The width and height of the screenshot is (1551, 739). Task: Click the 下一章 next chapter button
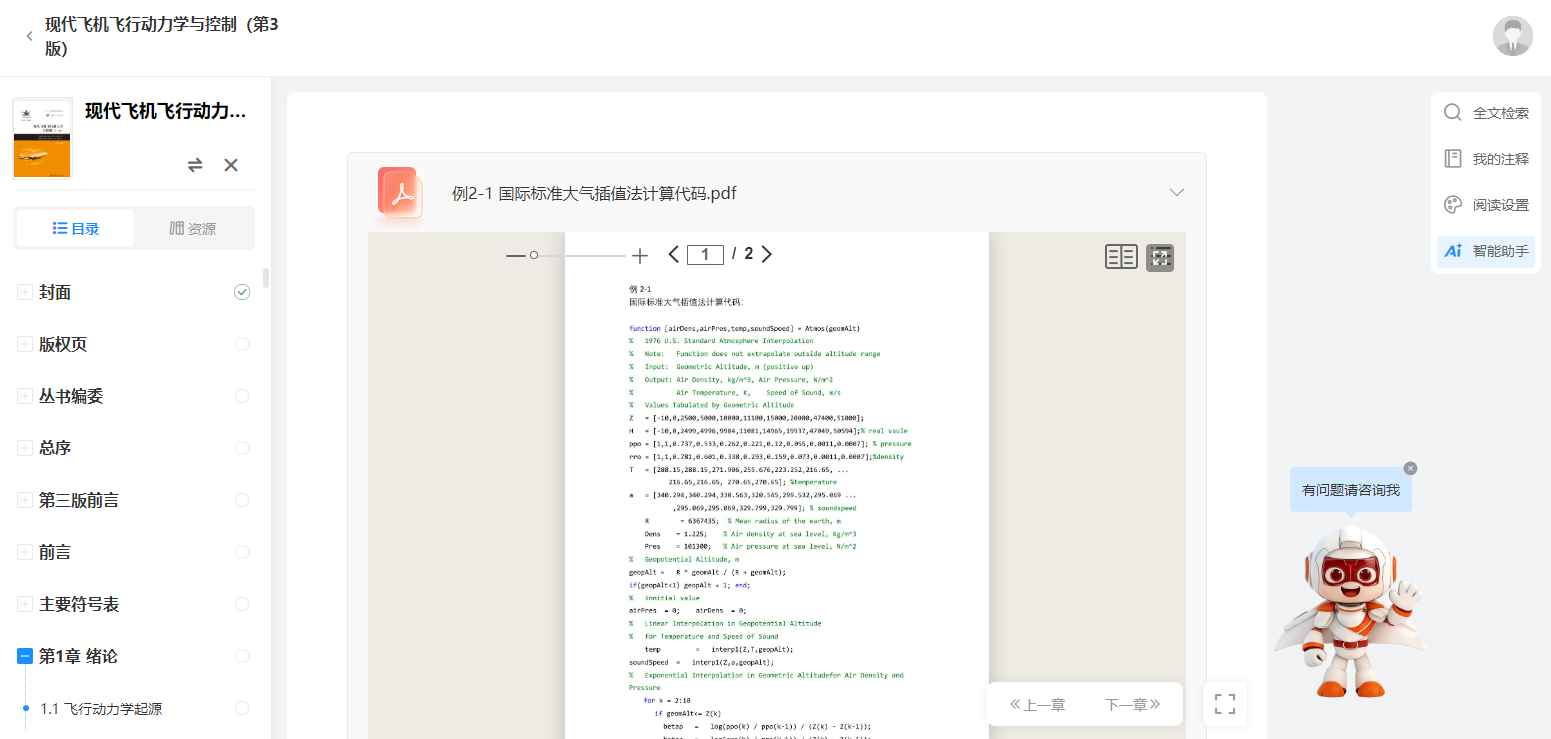1131,704
